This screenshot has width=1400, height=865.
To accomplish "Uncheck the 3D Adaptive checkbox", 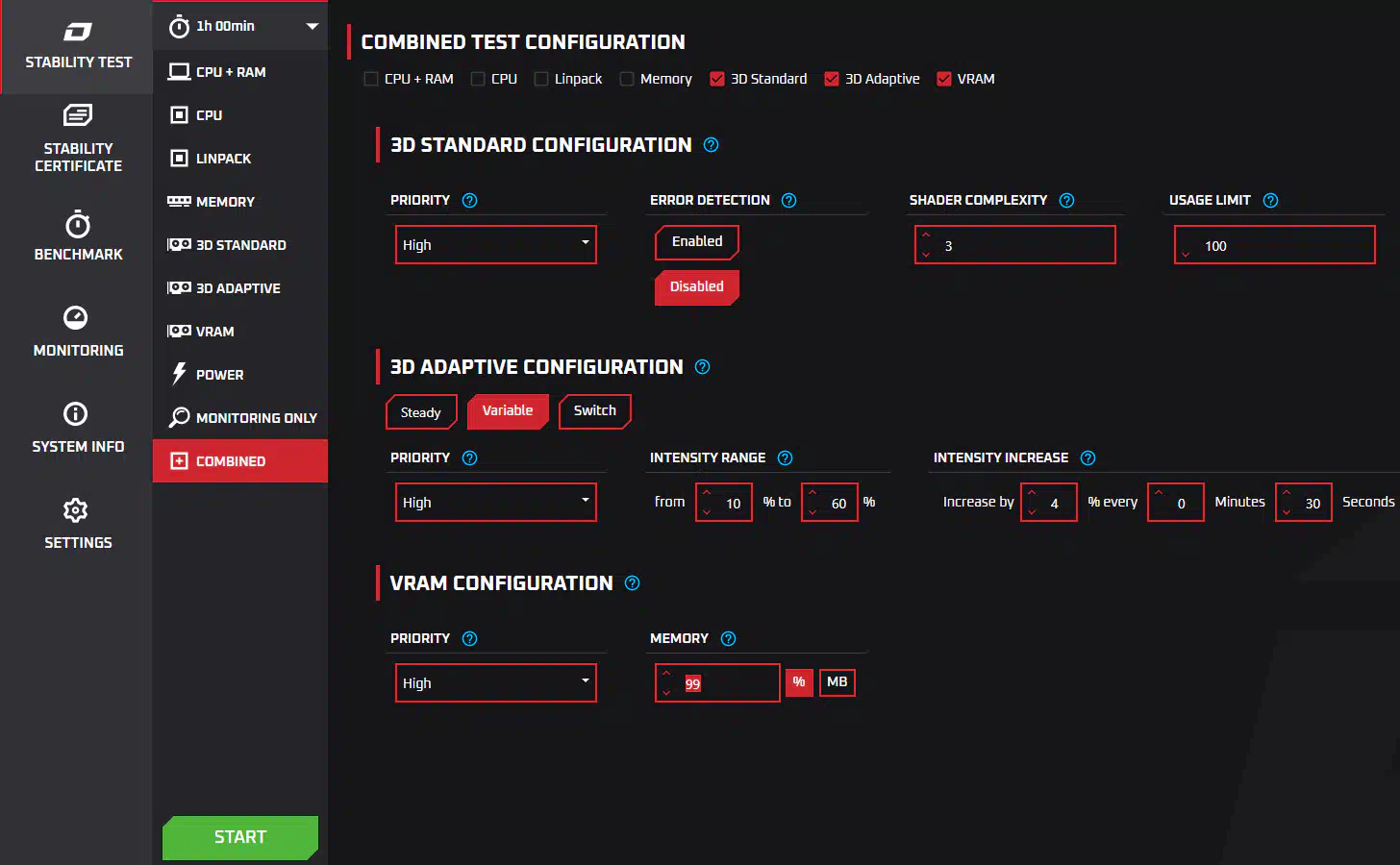I will [832, 79].
